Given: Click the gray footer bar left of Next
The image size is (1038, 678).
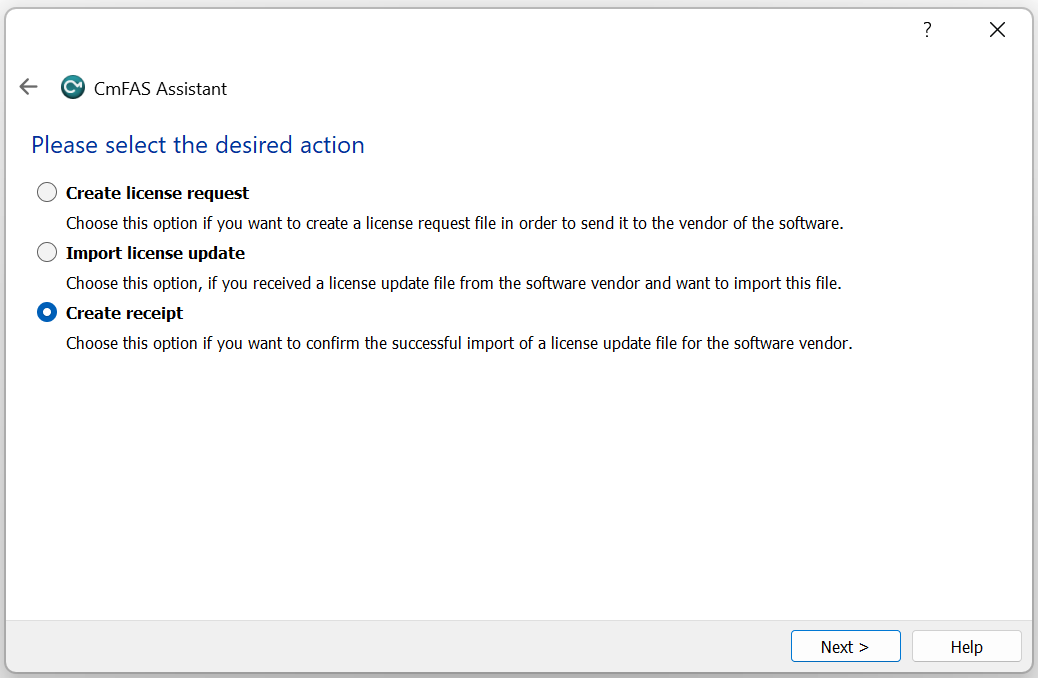Looking at the screenshot, I should click(400, 647).
